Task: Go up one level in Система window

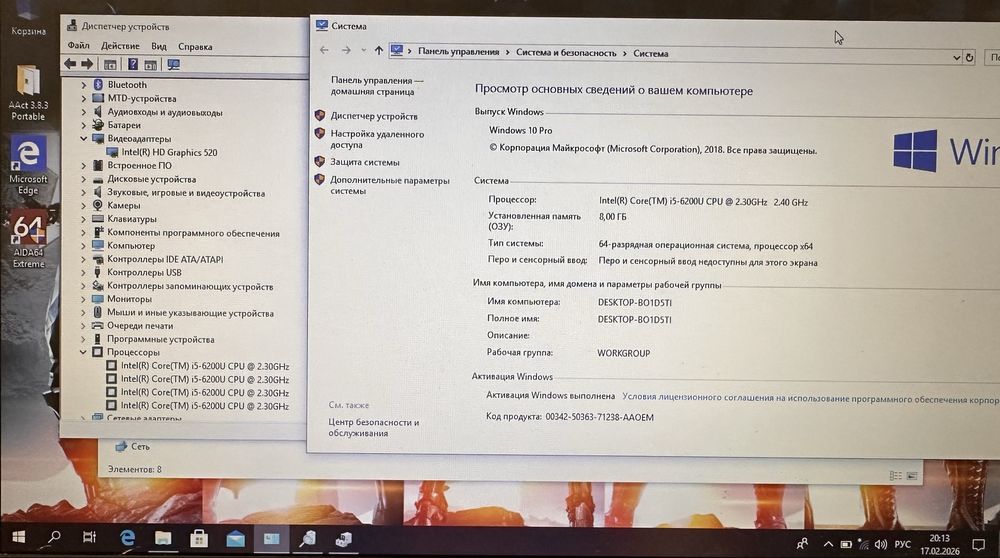Action: pyautogui.click(x=379, y=50)
